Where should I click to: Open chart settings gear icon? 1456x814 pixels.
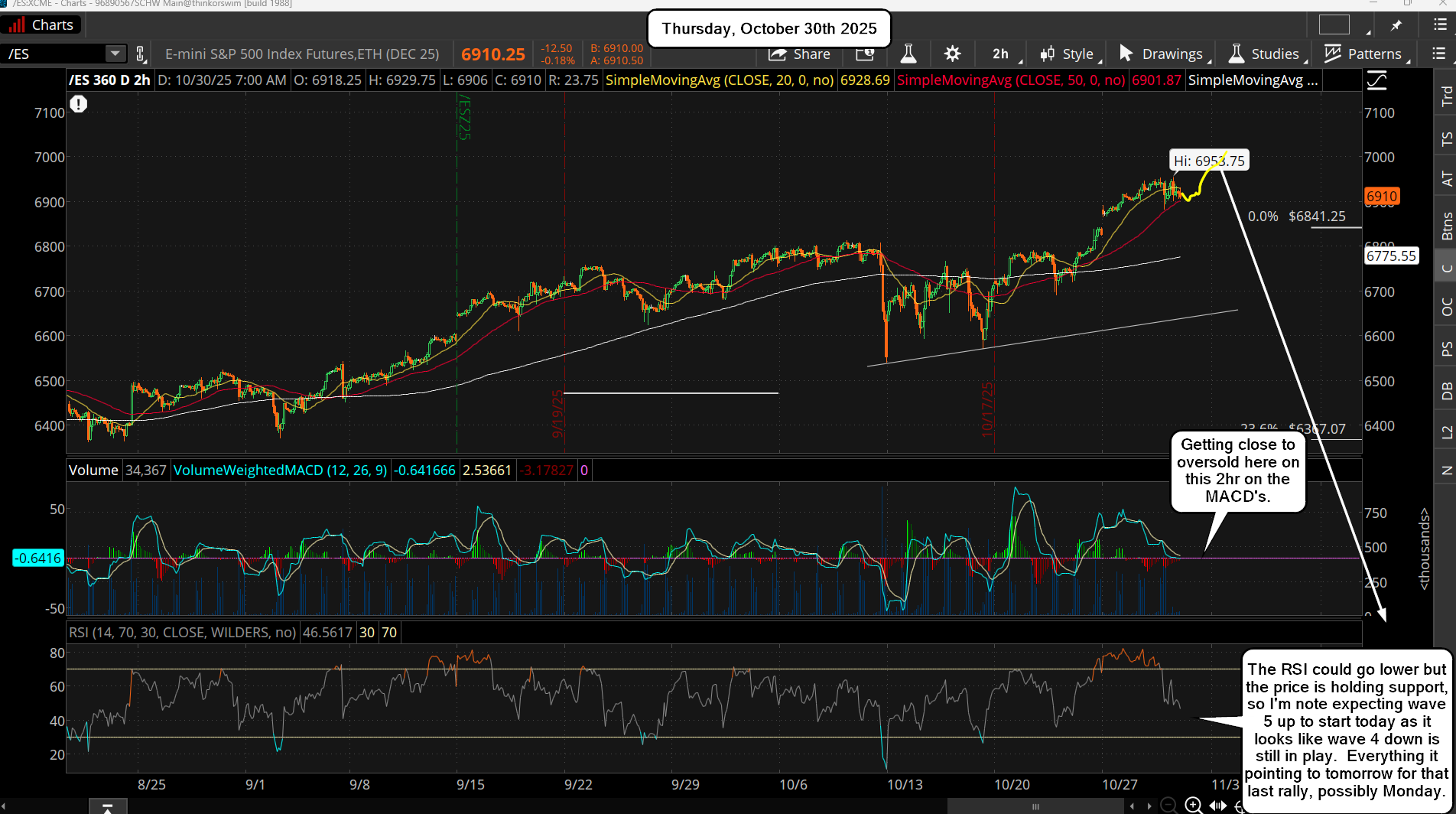click(x=952, y=54)
